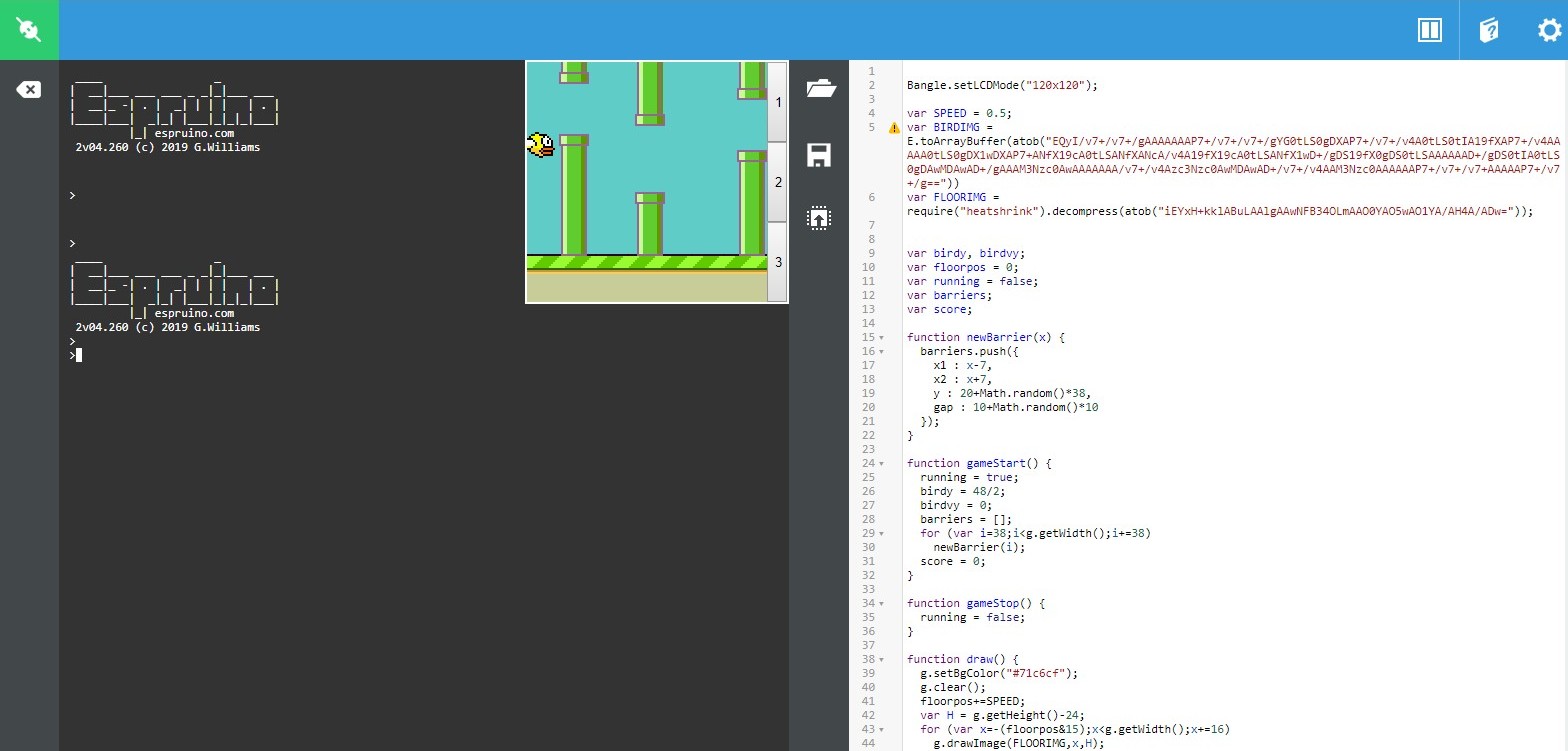The width and height of the screenshot is (1568, 751).
Task: Click 'barriers = [];' line
Action: pyautogui.click(x=966, y=519)
